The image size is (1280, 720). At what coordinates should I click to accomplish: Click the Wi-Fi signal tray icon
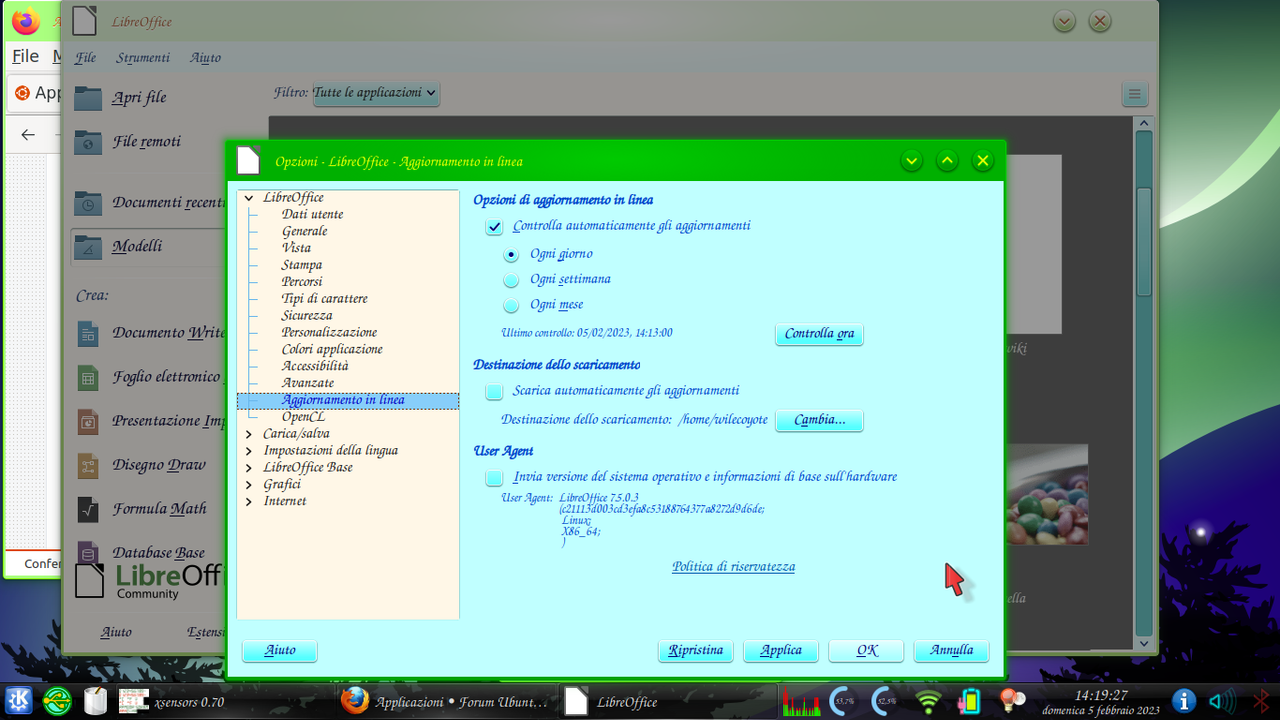point(929,702)
